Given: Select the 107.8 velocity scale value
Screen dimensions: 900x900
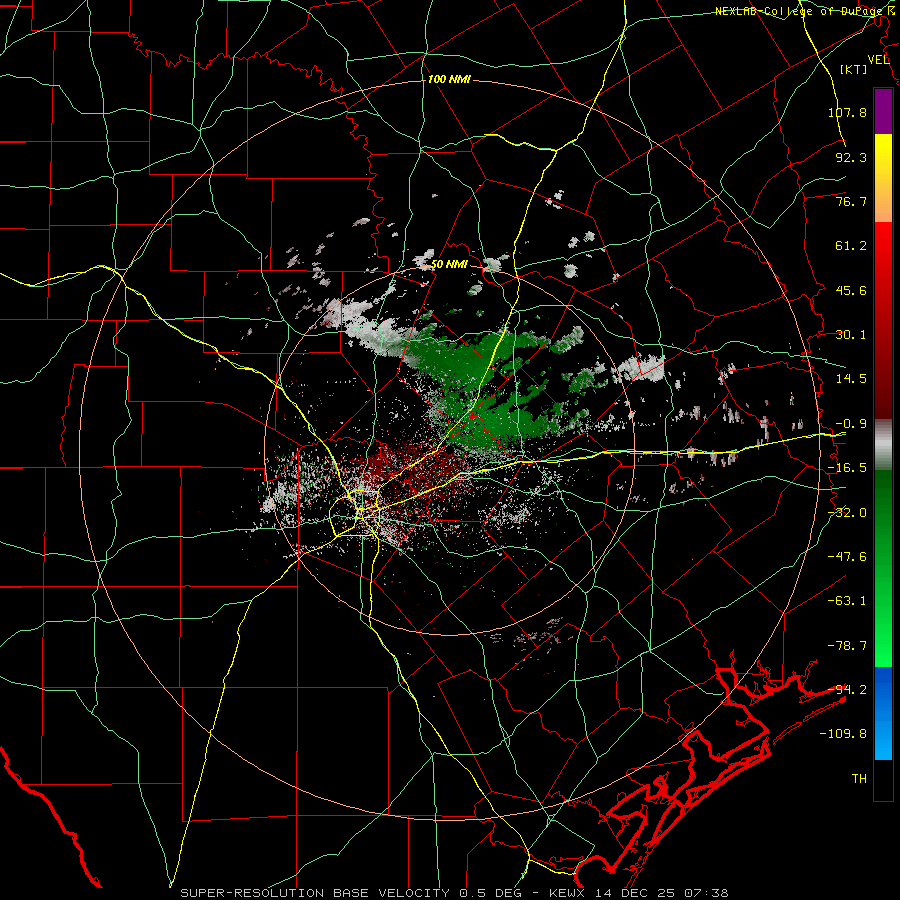Looking at the screenshot, I should [x=847, y=112].
